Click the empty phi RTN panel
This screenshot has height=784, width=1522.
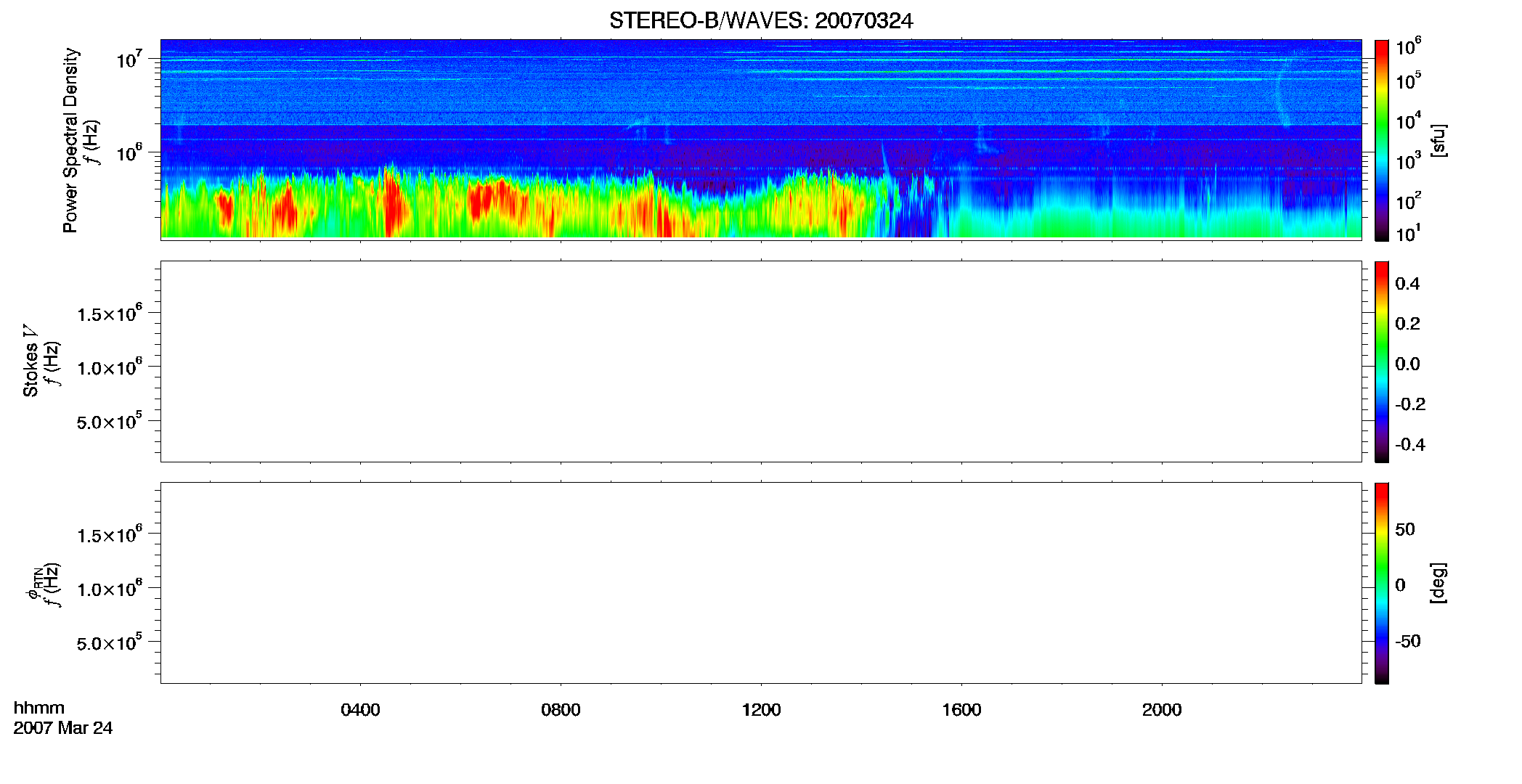761,583
